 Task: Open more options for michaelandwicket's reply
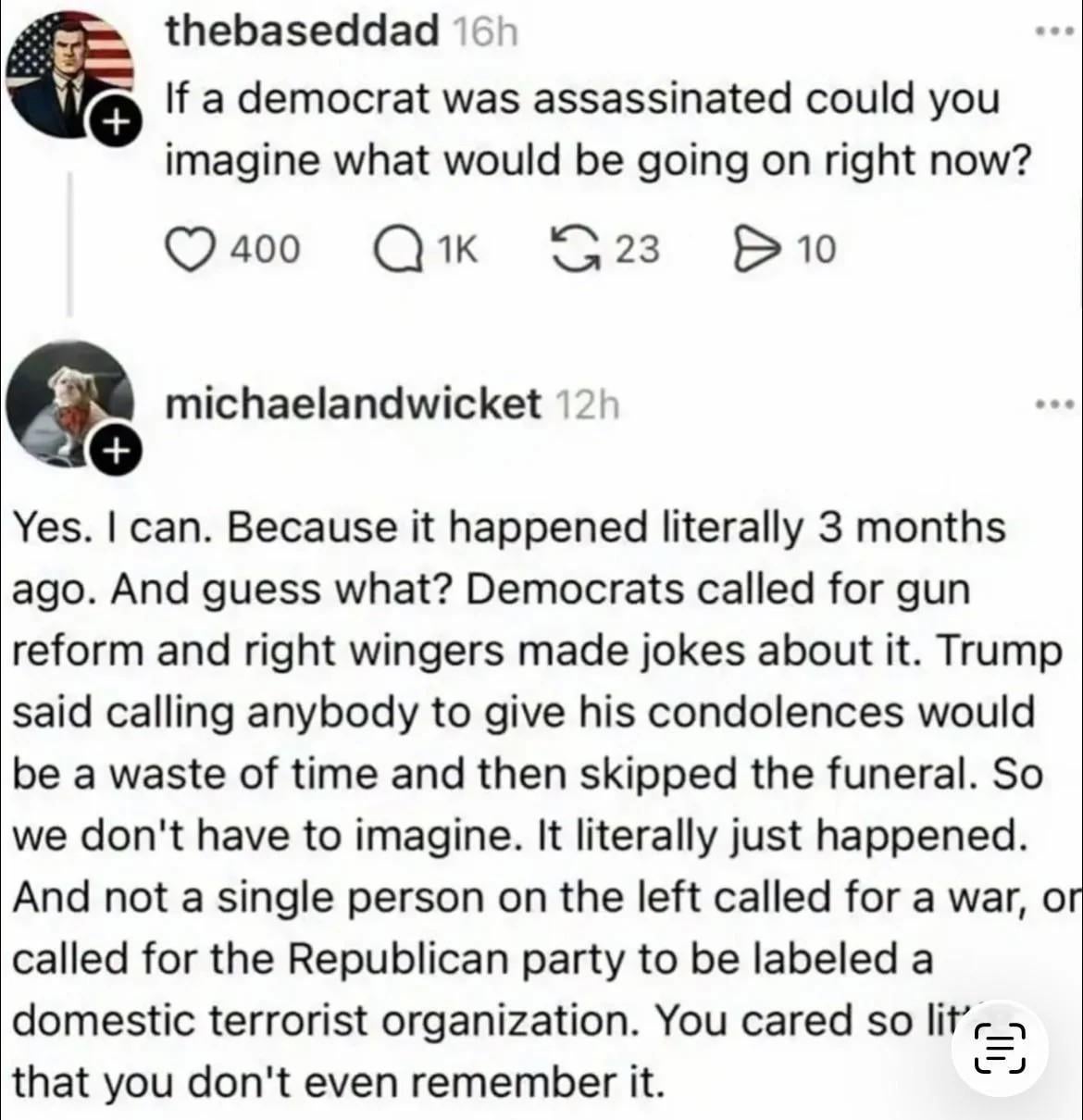(1055, 404)
